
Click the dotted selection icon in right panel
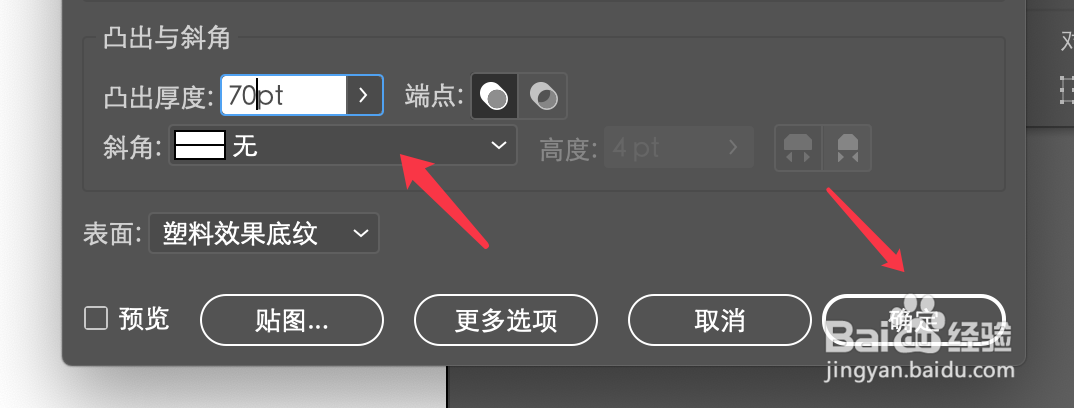tap(1066, 90)
